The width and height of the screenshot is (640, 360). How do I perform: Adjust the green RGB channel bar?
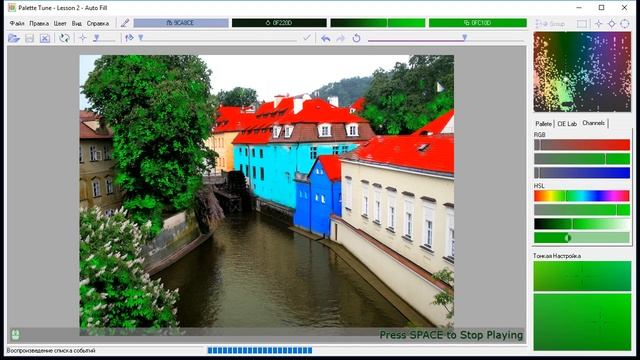click(582, 159)
